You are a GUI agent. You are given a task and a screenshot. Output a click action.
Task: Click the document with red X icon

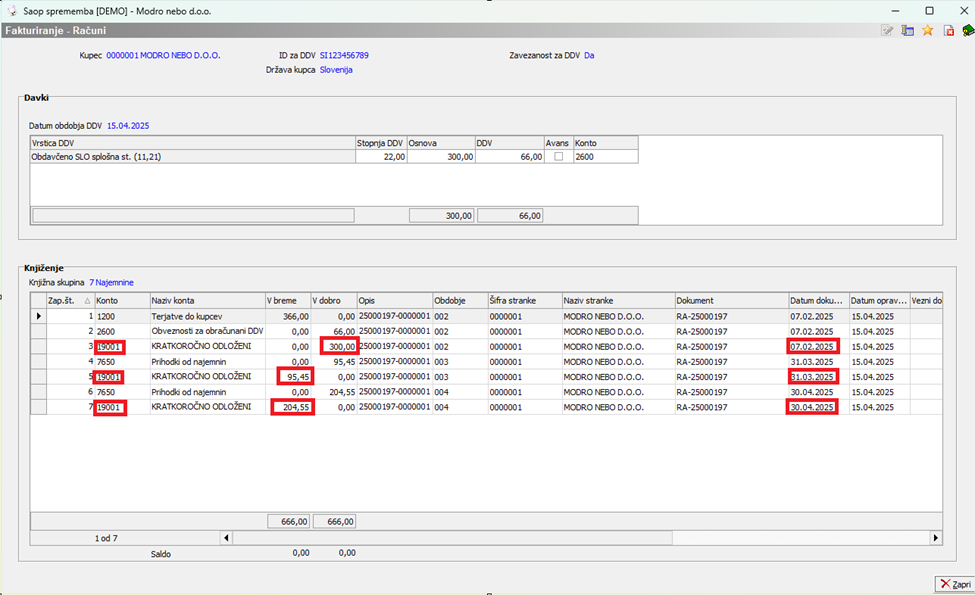tap(948, 31)
